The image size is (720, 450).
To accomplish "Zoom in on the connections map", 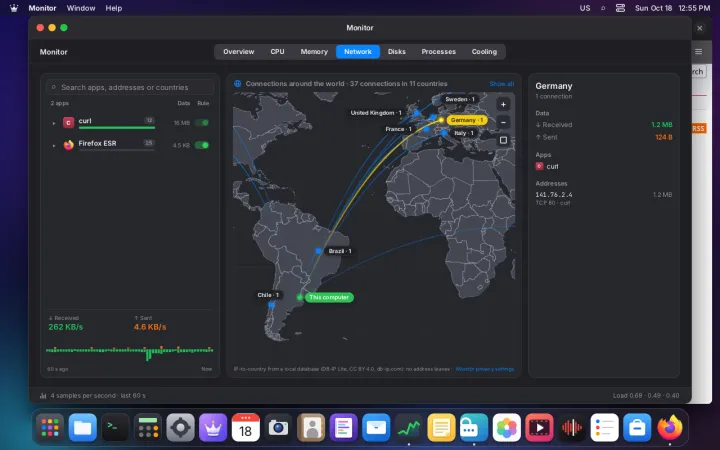I will 503,105.
